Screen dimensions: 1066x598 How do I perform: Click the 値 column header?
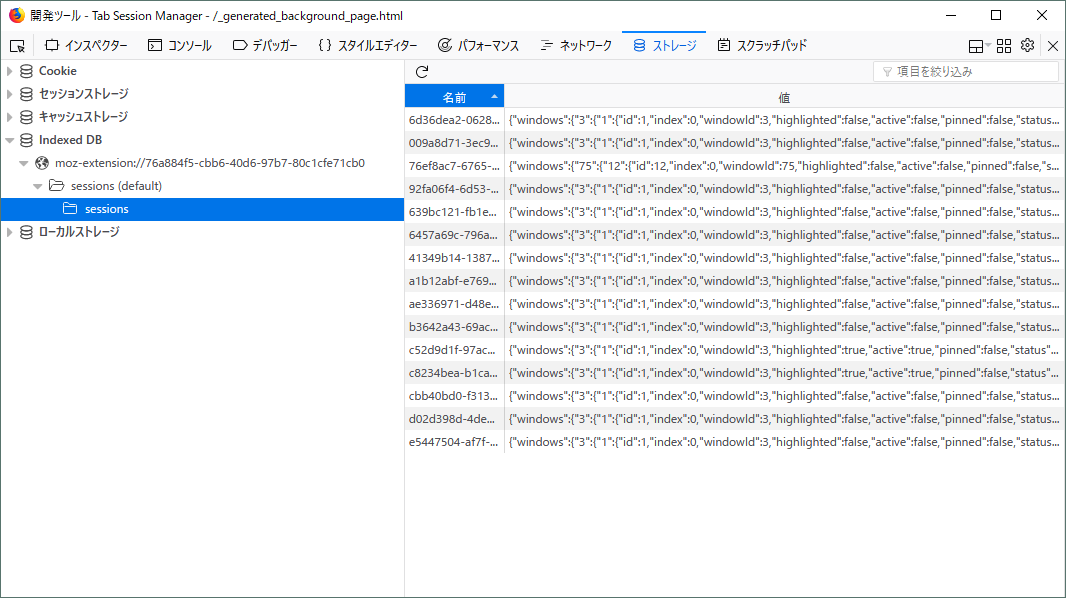point(784,97)
